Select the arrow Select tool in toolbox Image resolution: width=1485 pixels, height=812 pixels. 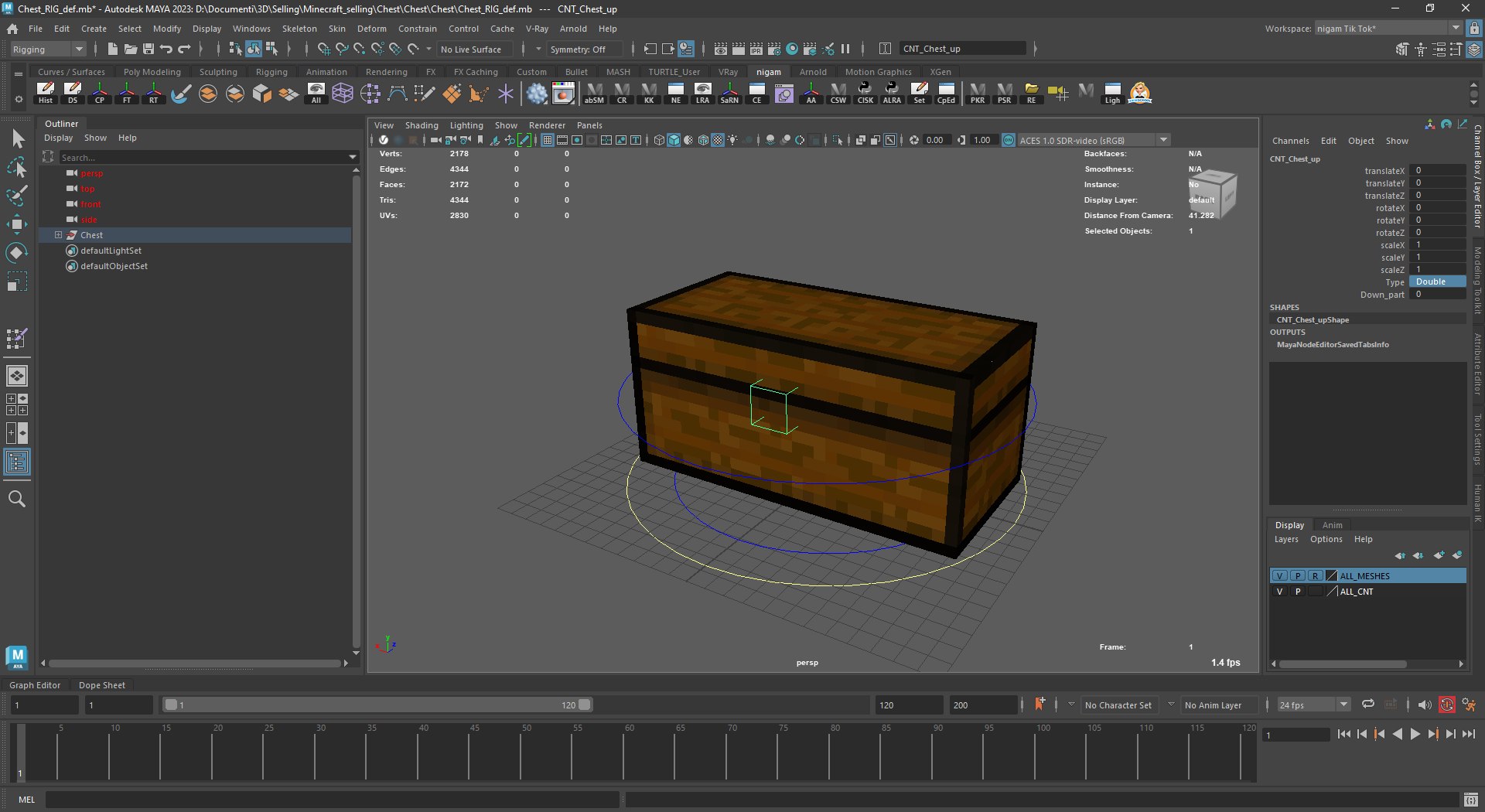(x=17, y=138)
